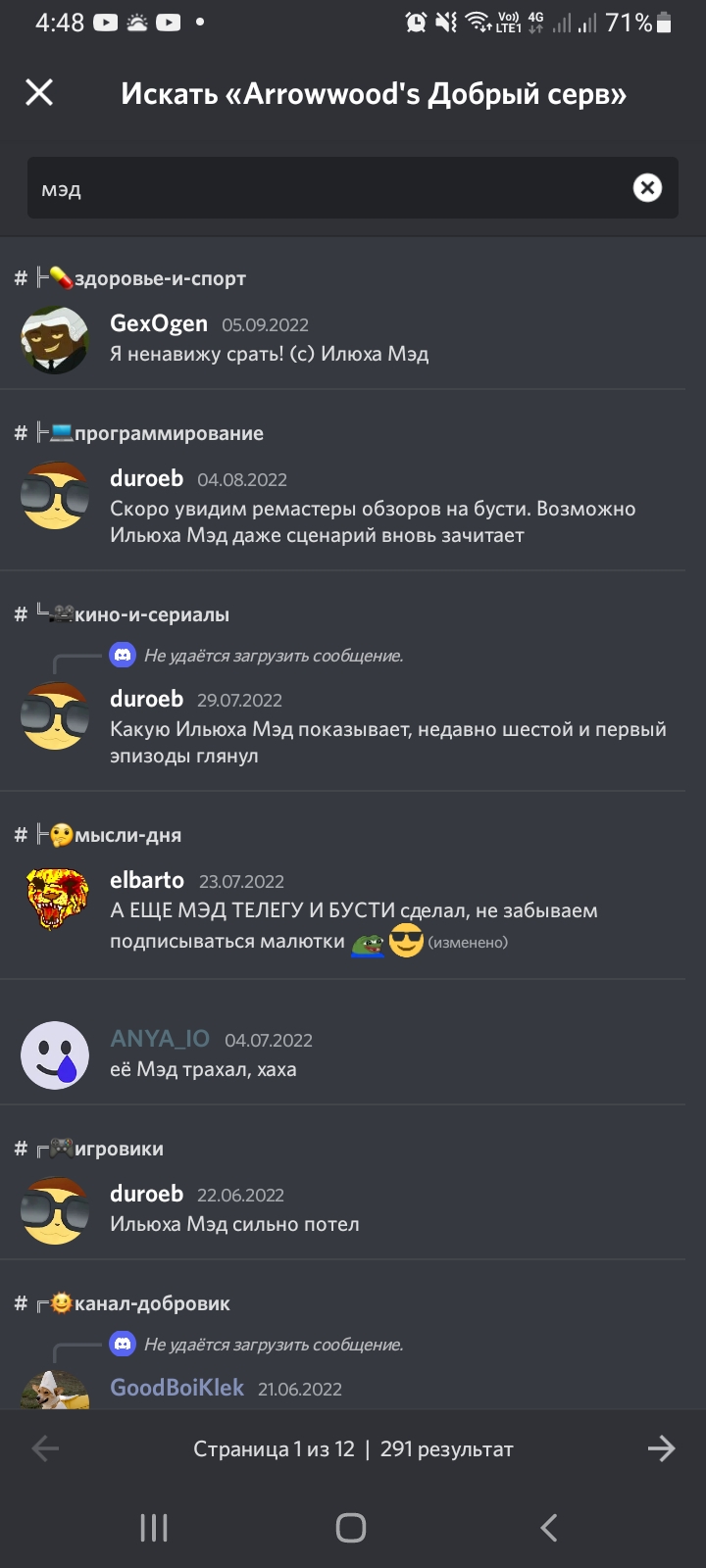706x1568 pixels.
Task: Open the здоровье-и-спорт channel header
Action: 129,278
